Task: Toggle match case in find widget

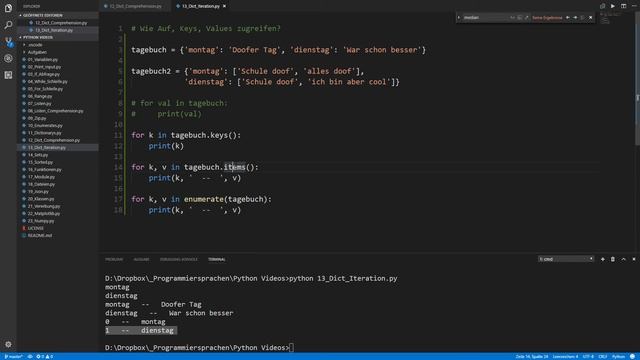Action: pyautogui.click(x=512, y=18)
